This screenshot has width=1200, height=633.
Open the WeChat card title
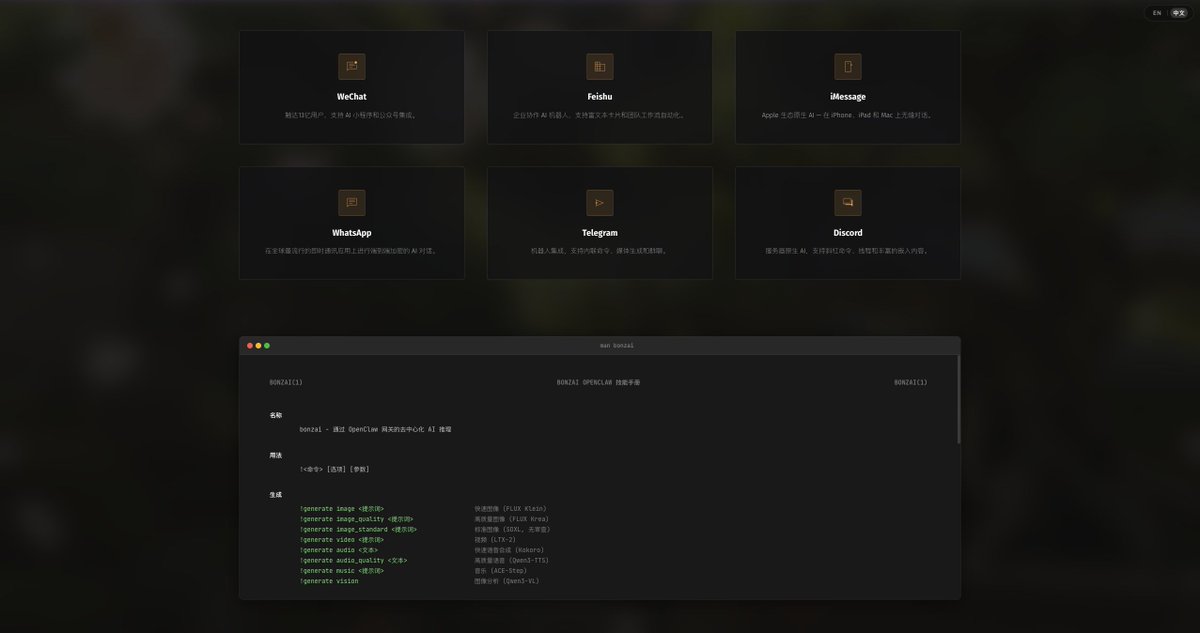point(352,97)
